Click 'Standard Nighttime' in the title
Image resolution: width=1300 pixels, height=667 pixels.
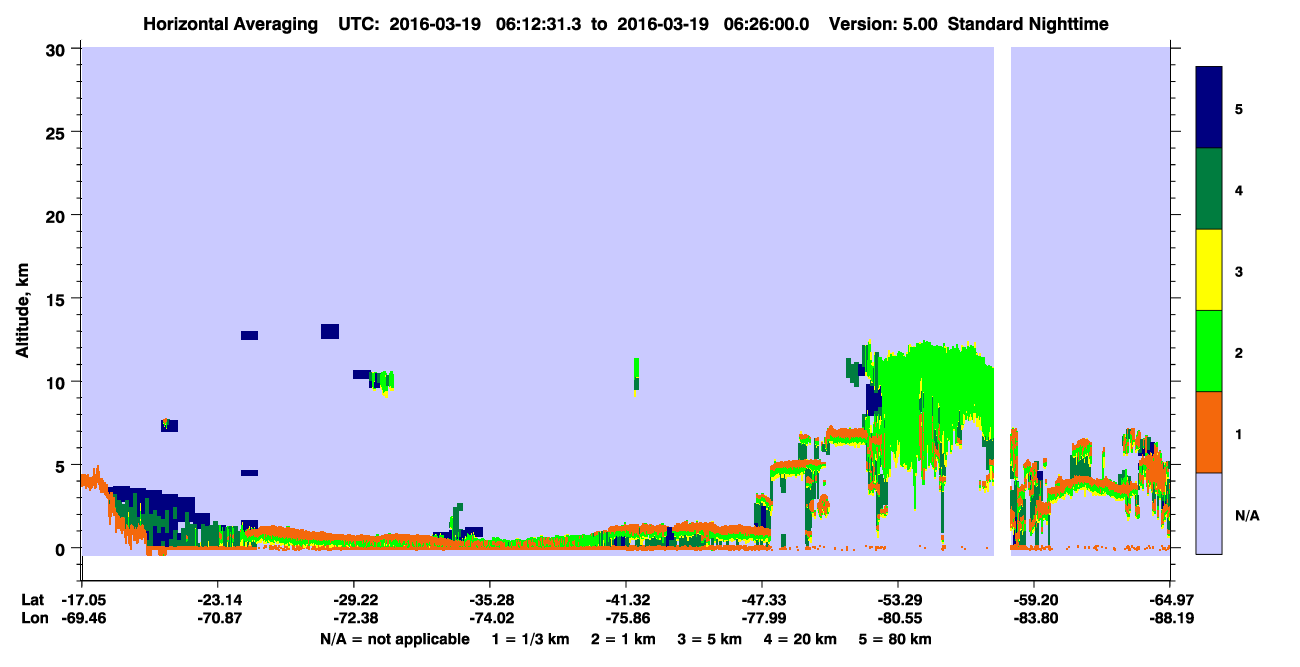[1026, 23]
